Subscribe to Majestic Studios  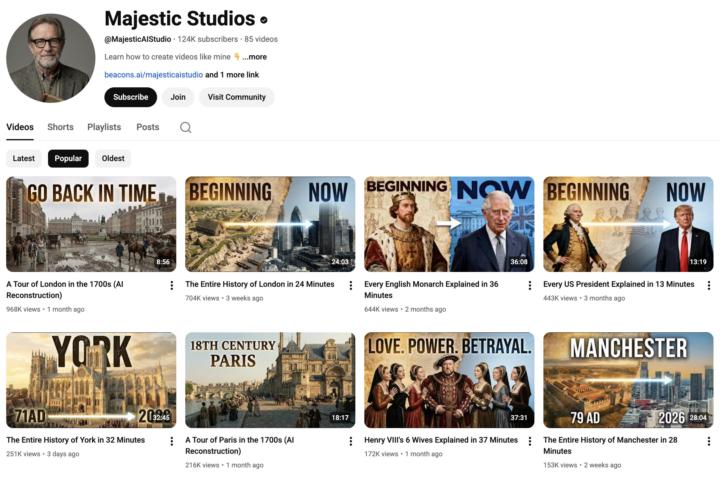130,97
